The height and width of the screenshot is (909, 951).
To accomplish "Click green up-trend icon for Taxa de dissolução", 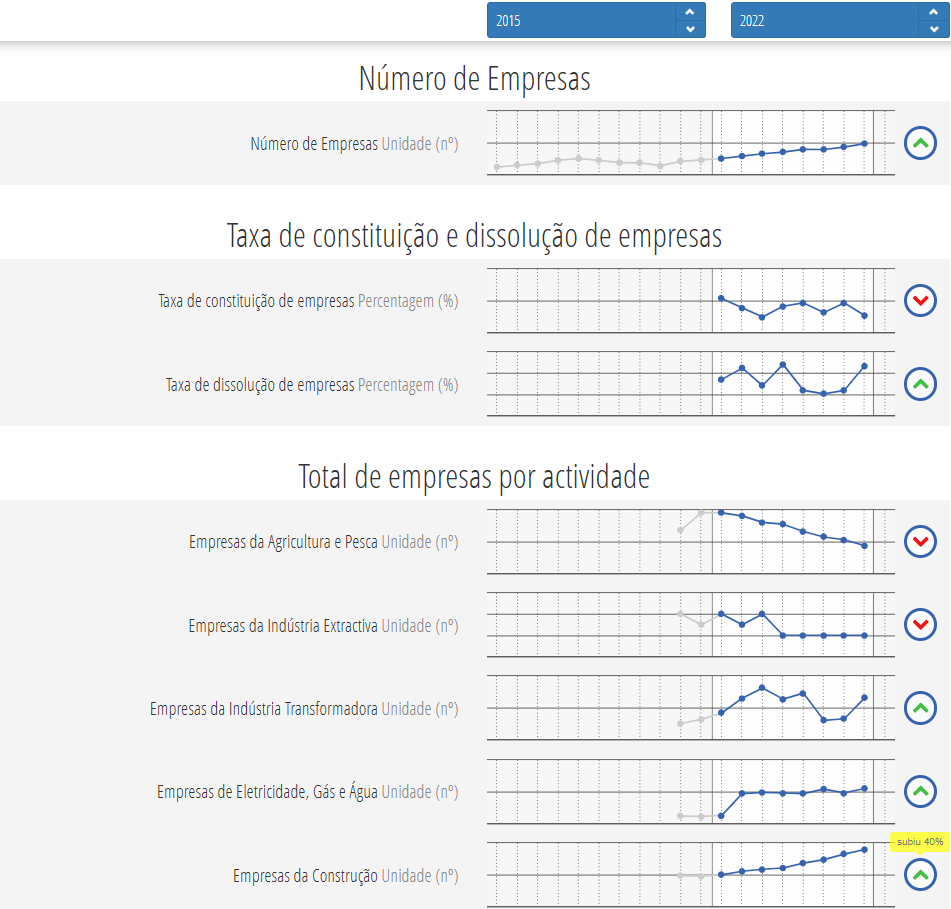I will click(920, 383).
